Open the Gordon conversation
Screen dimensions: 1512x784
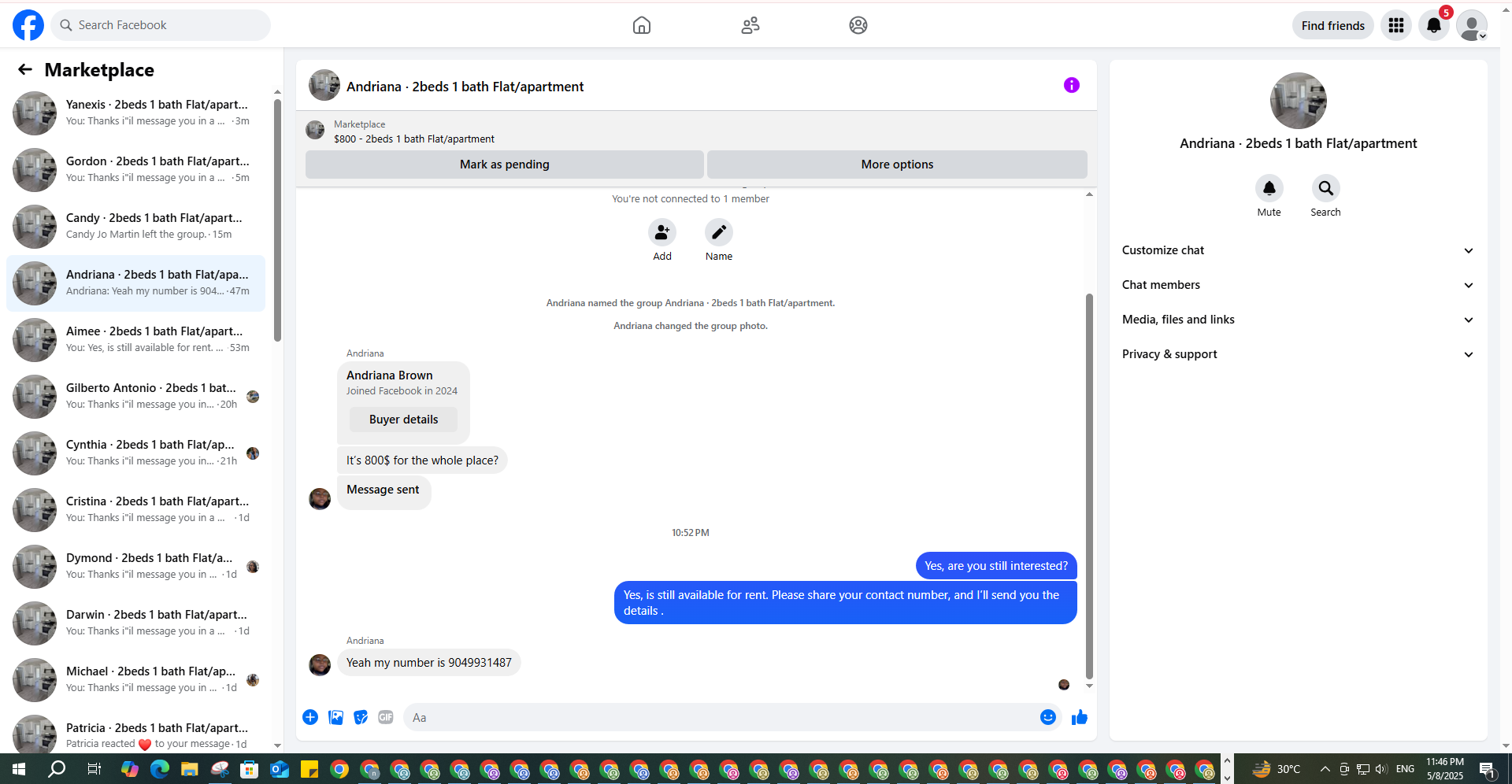(135, 170)
